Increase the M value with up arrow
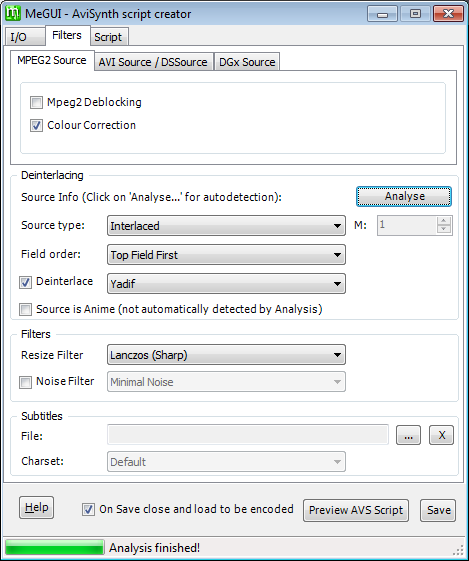Screen dimensions: 469x561 [444, 221]
